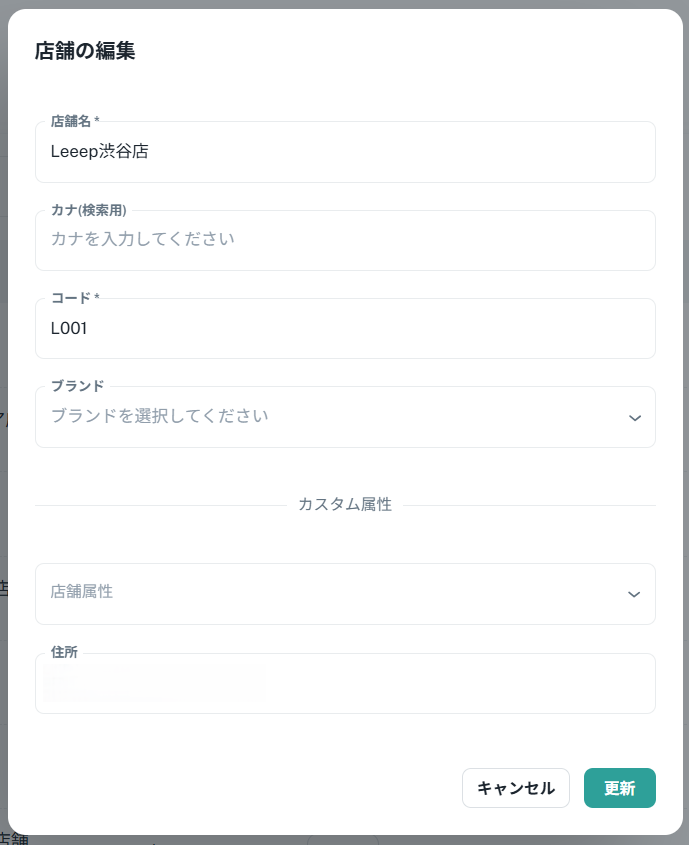Click the 店舗名 field label

click(x=70, y=121)
